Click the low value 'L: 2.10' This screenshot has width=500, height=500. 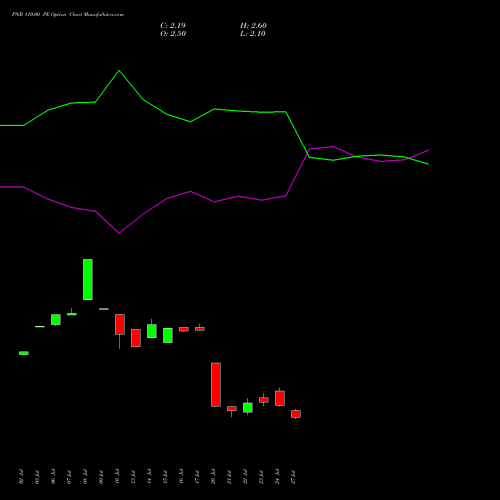(253, 34)
